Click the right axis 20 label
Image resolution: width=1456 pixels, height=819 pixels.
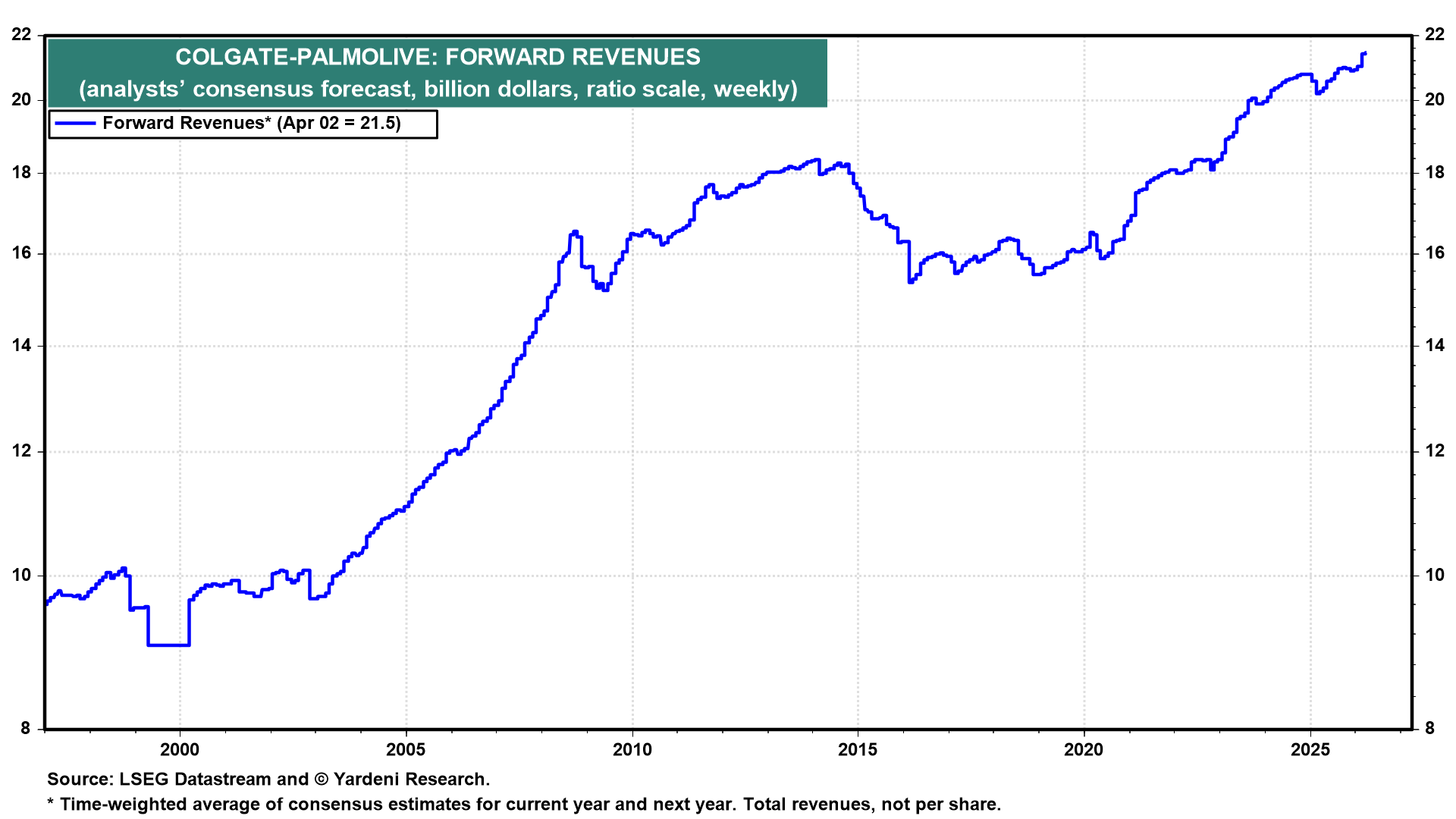1435,99
